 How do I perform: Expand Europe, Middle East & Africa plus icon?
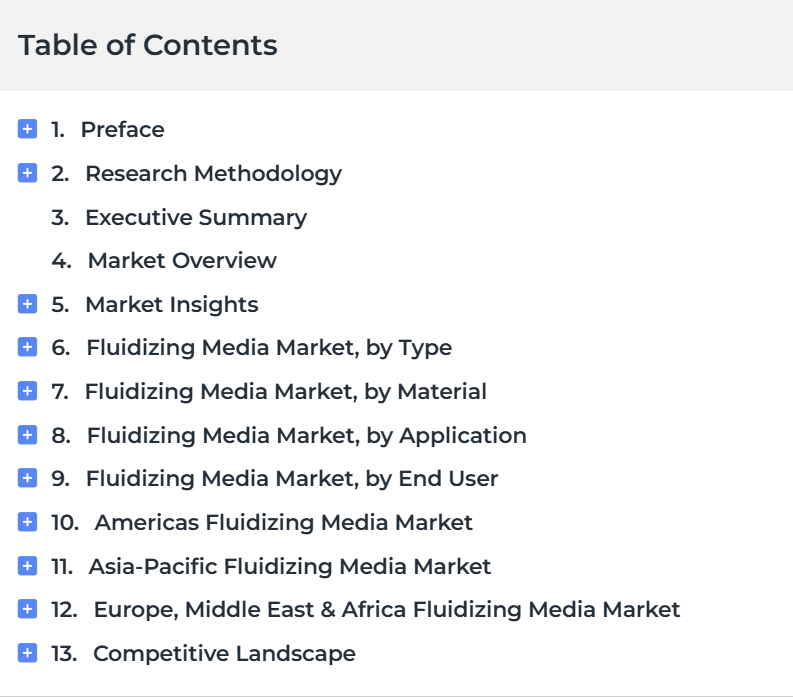coord(27,609)
